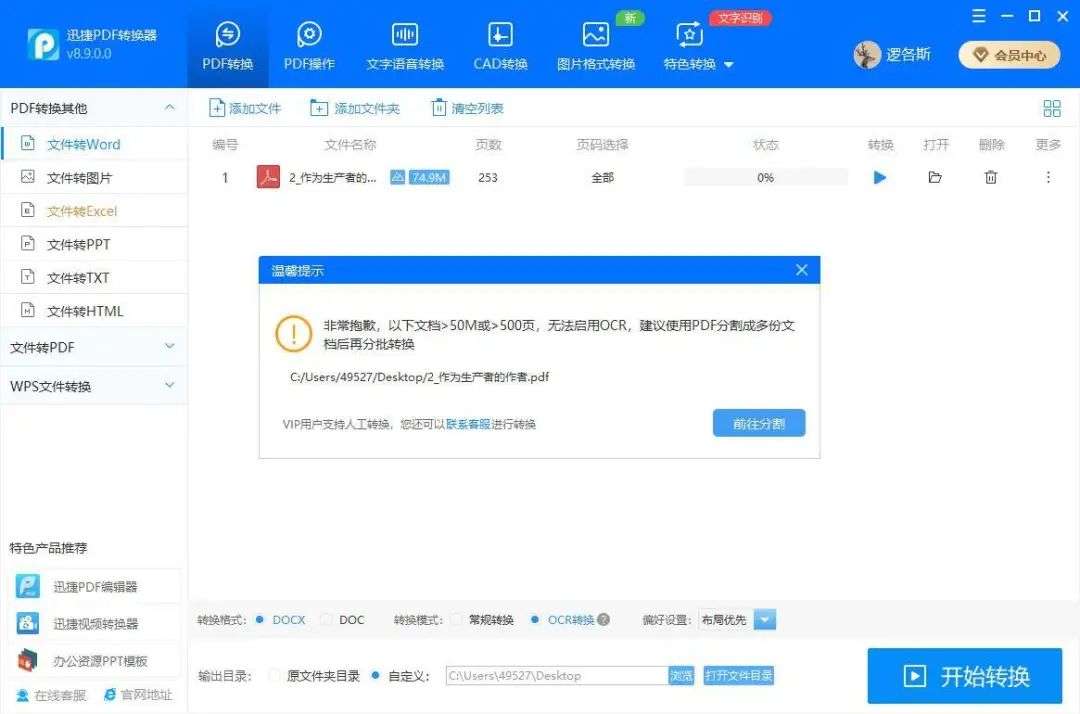This screenshot has width=1080, height=714.
Task: Open 迅捷视频转换器 product recommendation
Action: tap(94, 624)
